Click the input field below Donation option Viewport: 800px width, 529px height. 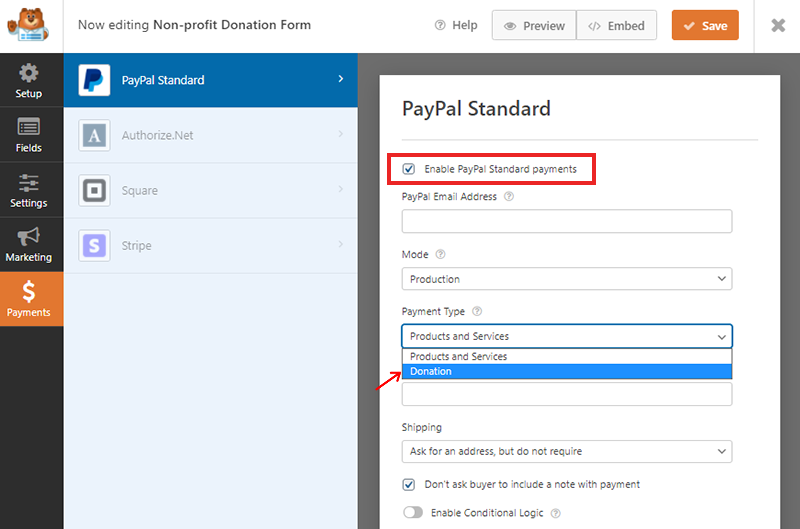[567, 394]
